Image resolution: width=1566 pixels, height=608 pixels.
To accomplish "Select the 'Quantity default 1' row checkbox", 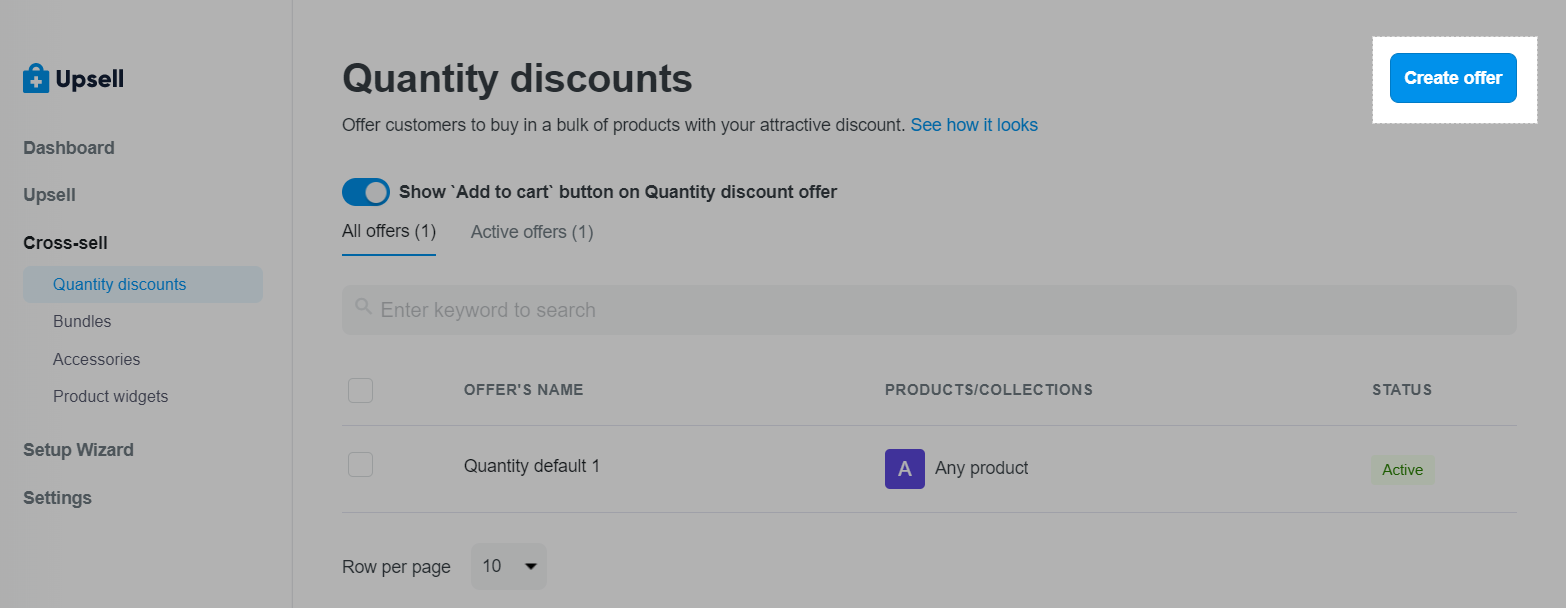I will pos(360,464).
